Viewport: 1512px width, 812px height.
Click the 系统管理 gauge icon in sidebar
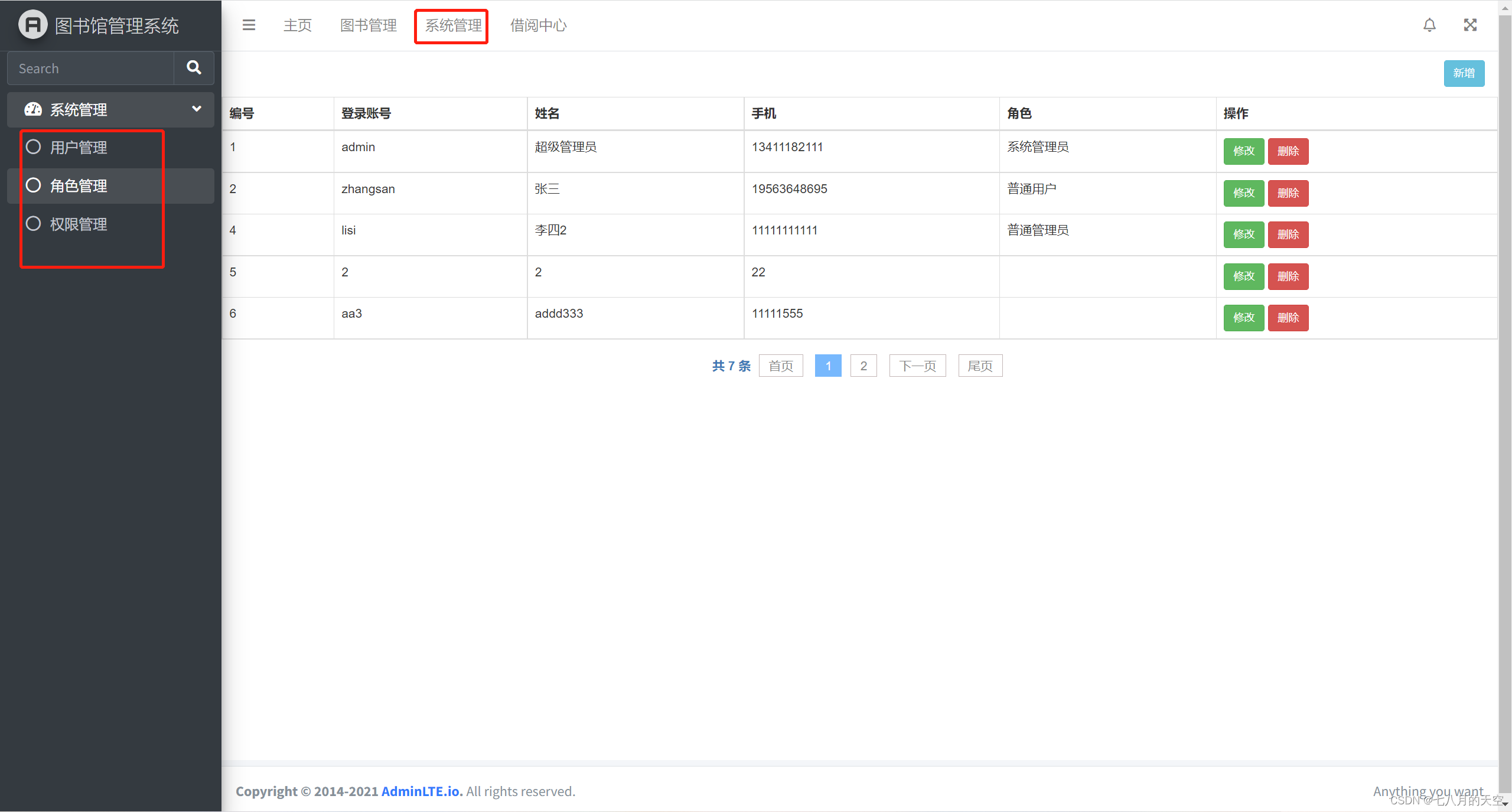tap(33, 109)
